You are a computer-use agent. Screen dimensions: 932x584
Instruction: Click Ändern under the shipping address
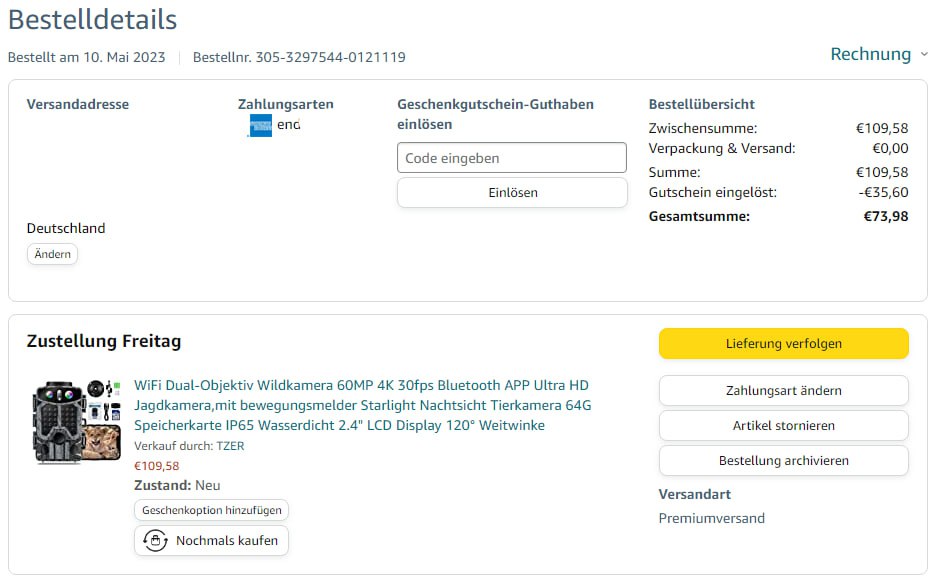tap(52, 254)
